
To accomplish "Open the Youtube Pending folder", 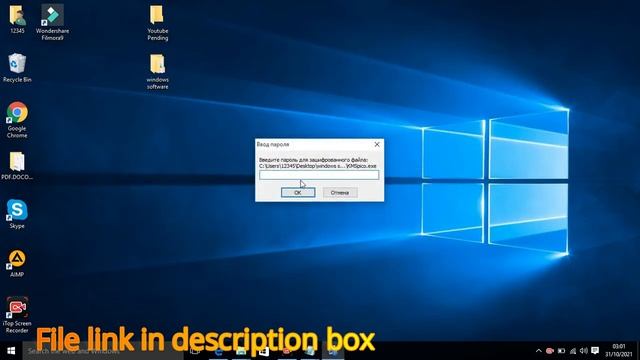I will point(158,22).
